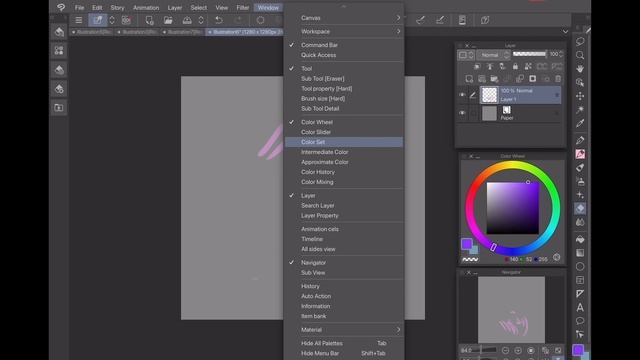Viewport: 640px width, 360px height.
Task: Open the File menu
Action: point(79,8)
